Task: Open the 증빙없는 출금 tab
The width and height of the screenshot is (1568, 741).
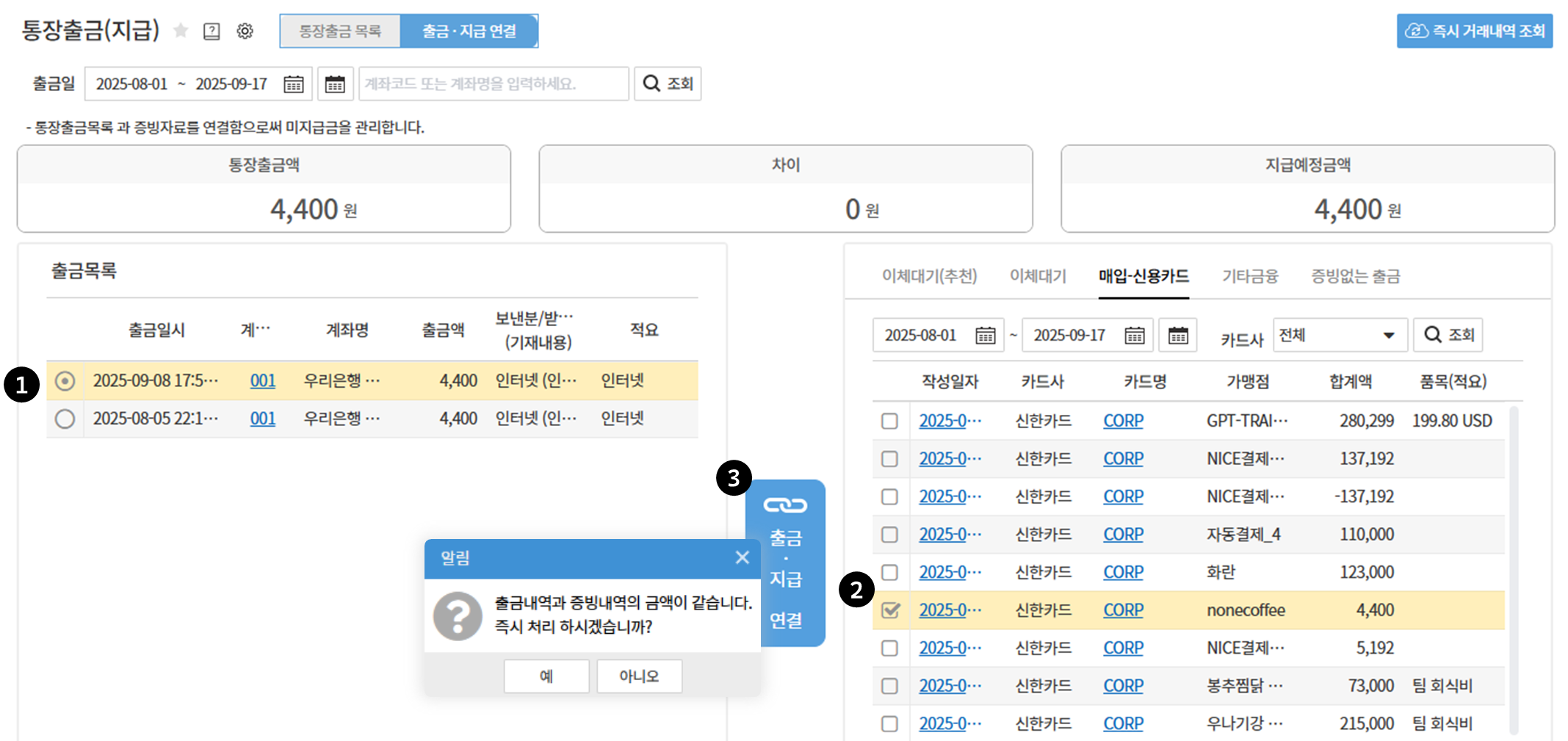Action: pyautogui.click(x=1355, y=276)
